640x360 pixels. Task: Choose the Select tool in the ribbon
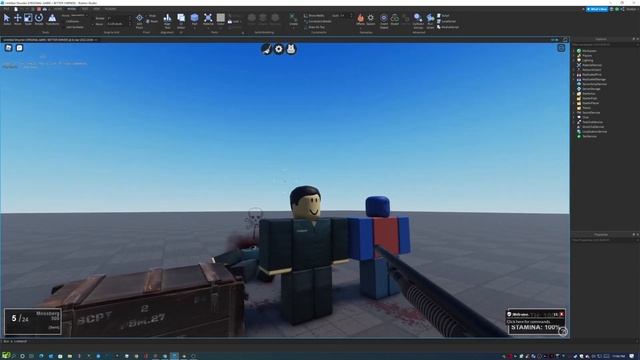point(7,19)
